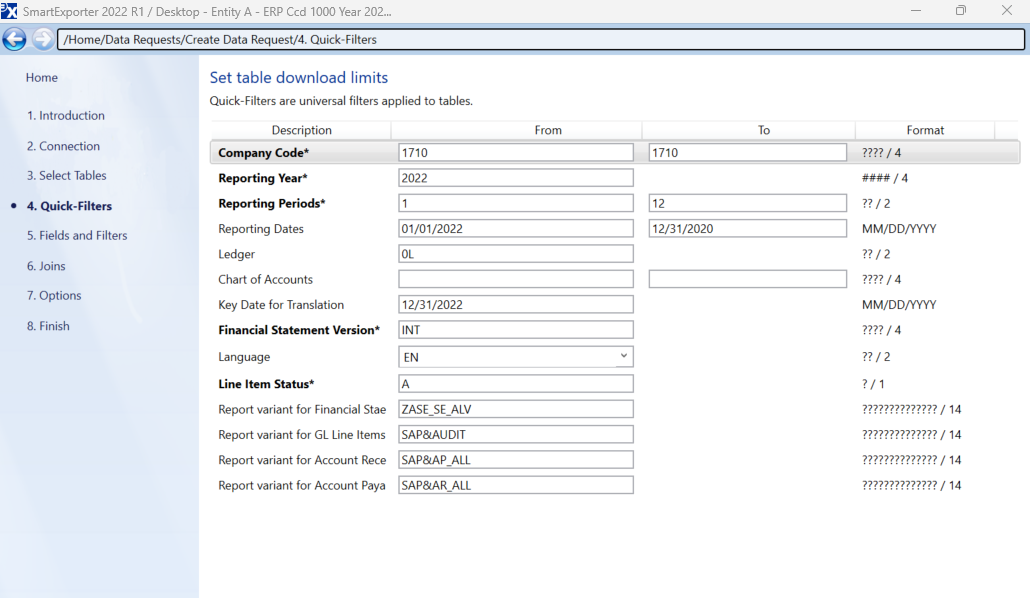Screen dimensions: 1030x598
Task: Click the empty Chart of Accounts From field
Action: pyautogui.click(x=515, y=279)
